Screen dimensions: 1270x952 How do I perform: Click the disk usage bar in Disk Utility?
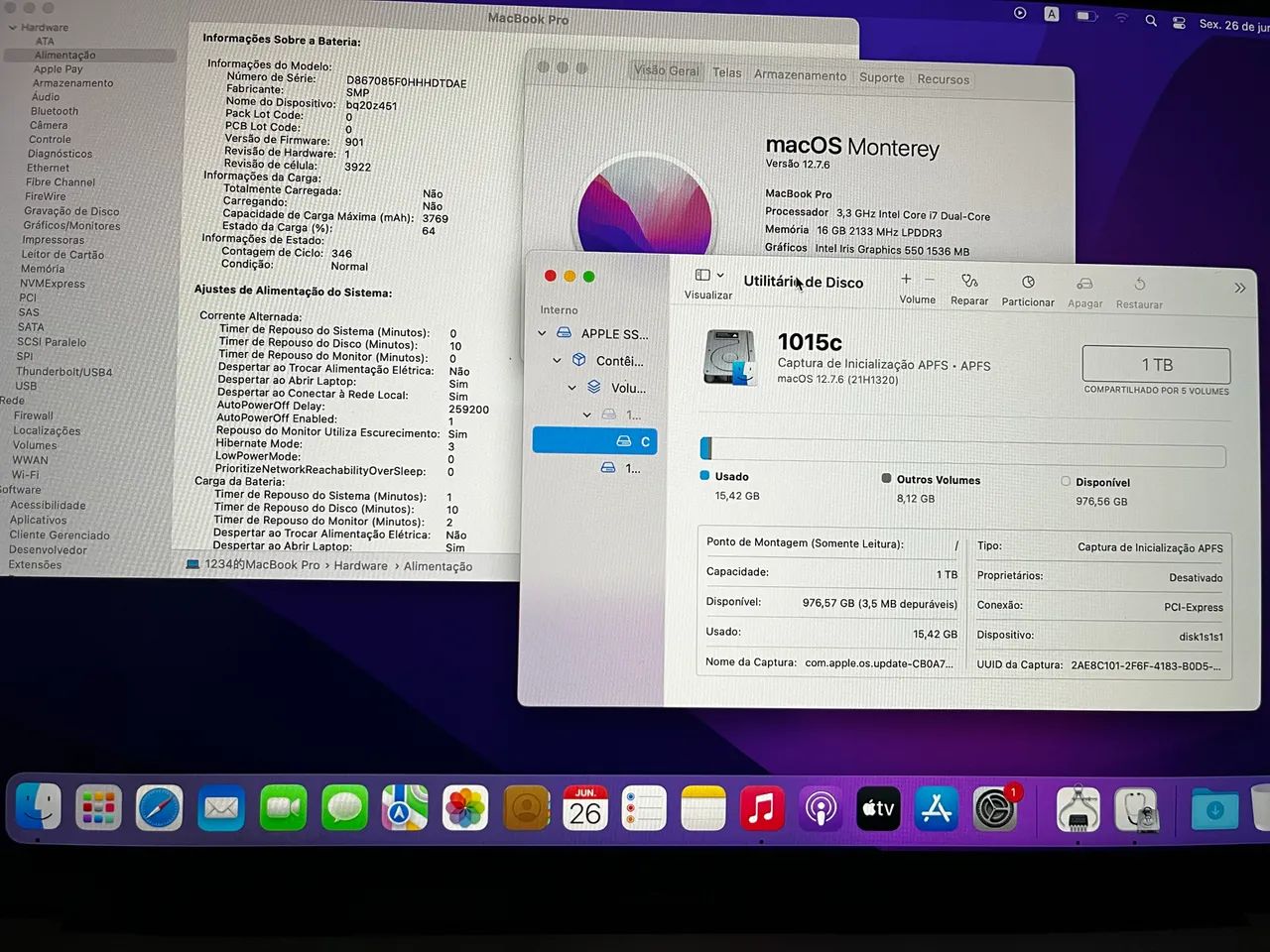coord(962,451)
